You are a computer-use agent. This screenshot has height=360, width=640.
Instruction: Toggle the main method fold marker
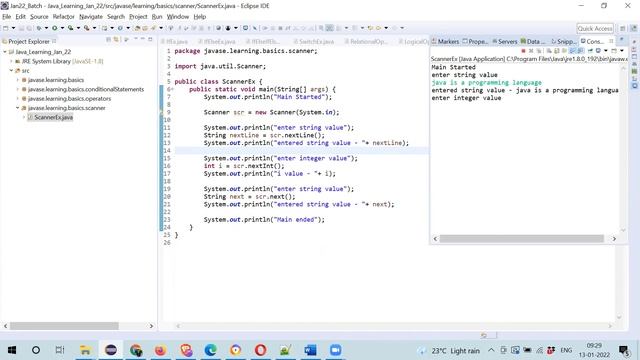coord(172,89)
